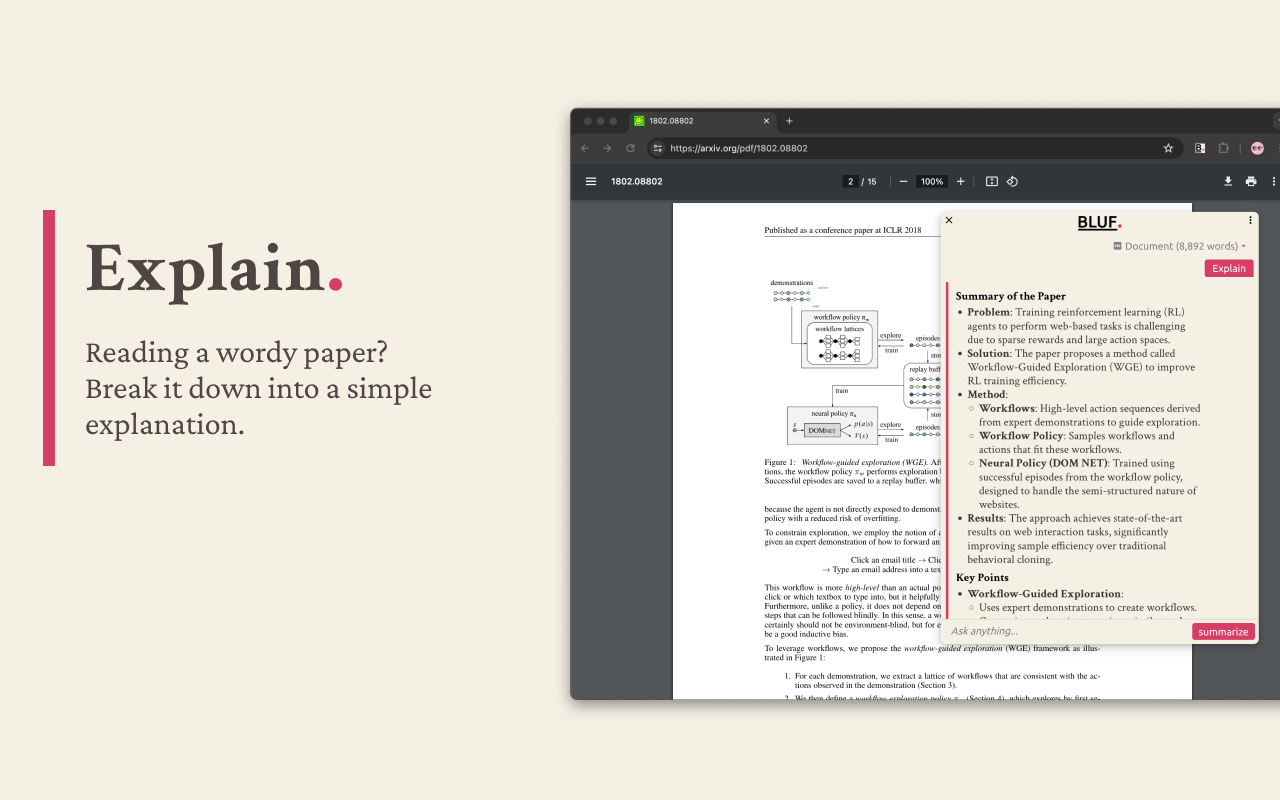Download the PDF document
Image resolution: width=1280 pixels, height=800 pixels.
click(1228, 181)
